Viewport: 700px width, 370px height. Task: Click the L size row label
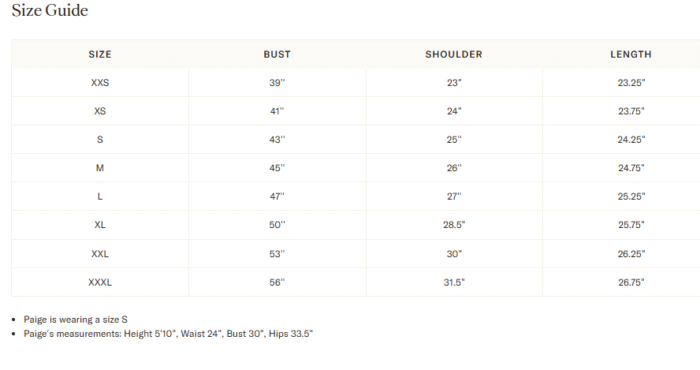tap(100, 196)
